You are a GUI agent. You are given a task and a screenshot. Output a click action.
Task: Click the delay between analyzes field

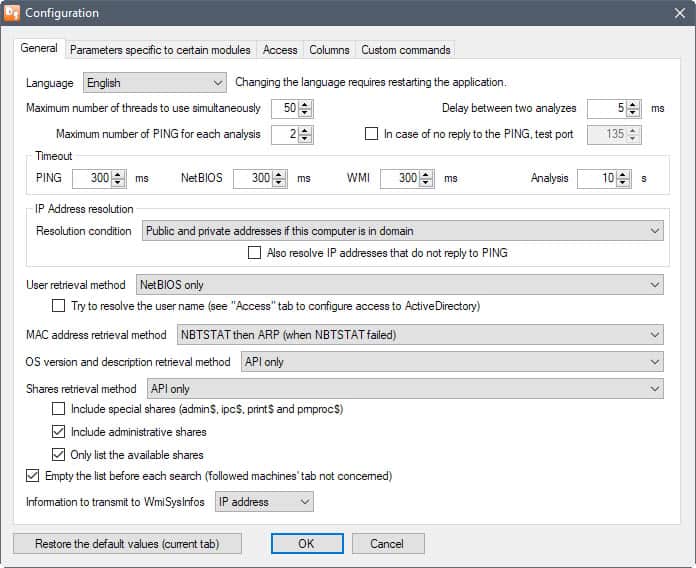pos(607,108)
